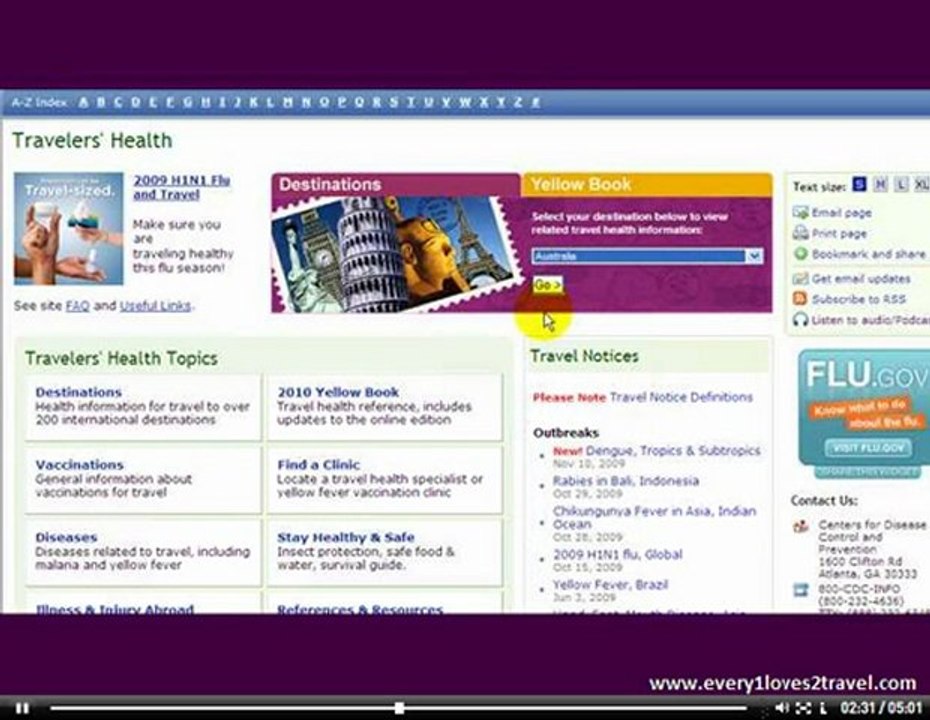Switch to the Yellow Book tab
930x720 pixels.
tap(647, 184)
